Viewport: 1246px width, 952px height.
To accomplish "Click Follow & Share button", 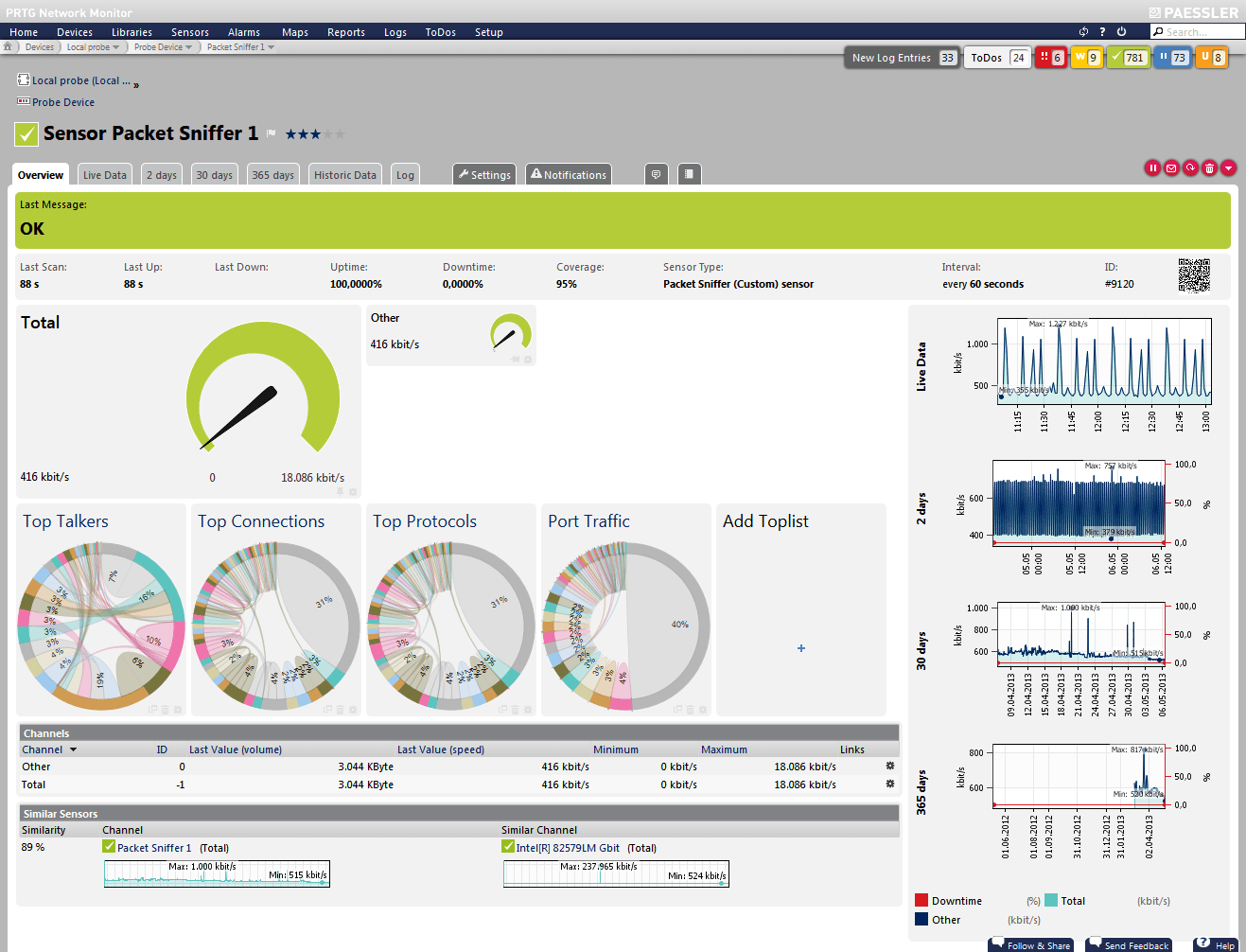I will pos(1031,944).
